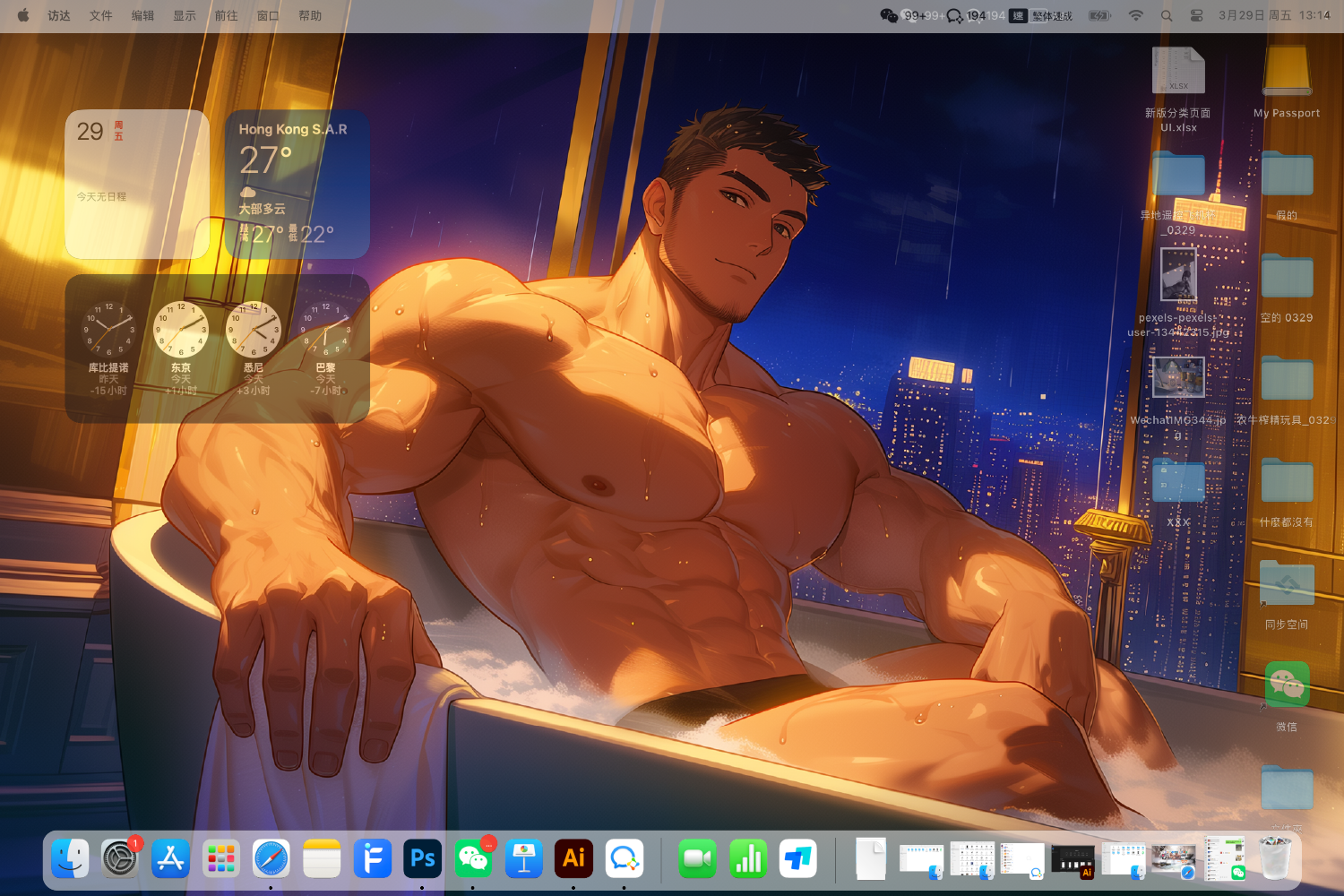1344x896 pixels.
Task: Open Launchpad from the Dock
Action: pos(220,858)
